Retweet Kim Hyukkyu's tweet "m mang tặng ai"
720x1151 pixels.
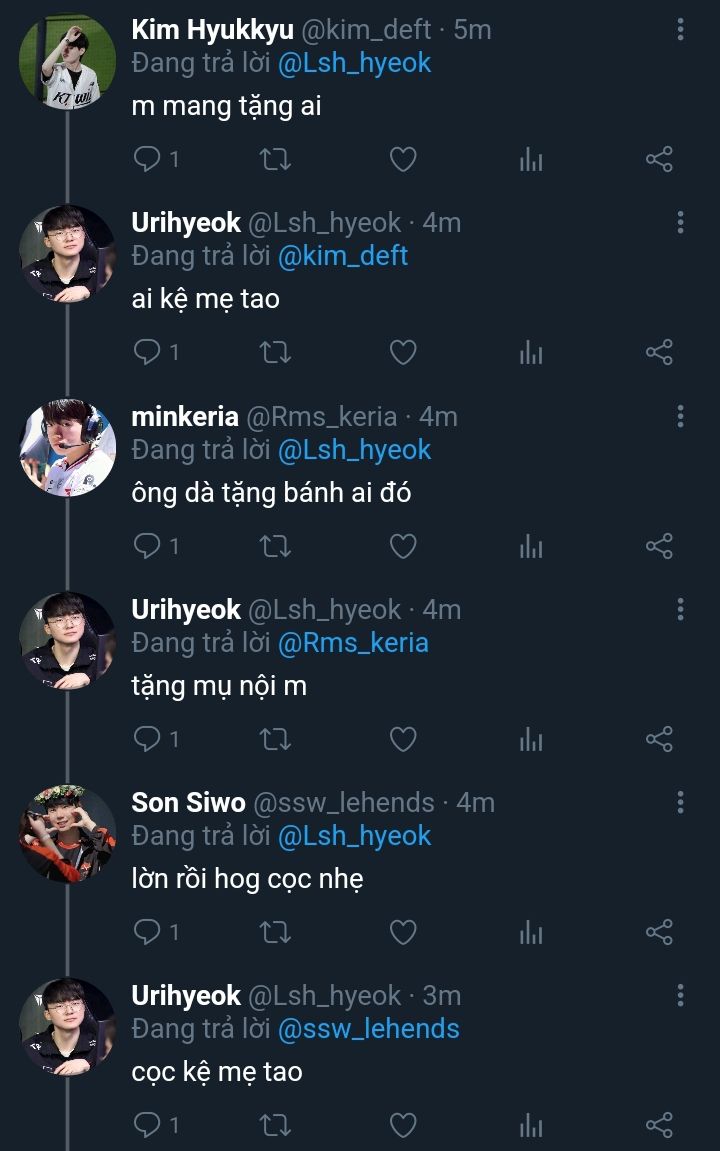click(275, 159)
